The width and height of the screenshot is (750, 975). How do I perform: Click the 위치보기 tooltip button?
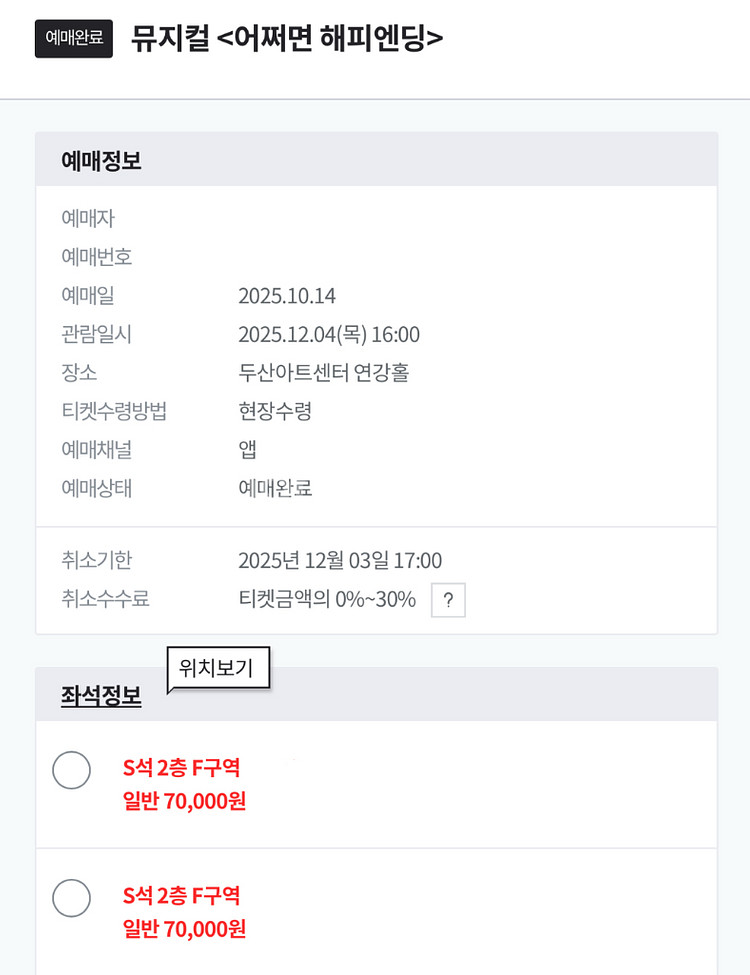tap(216, 668)
